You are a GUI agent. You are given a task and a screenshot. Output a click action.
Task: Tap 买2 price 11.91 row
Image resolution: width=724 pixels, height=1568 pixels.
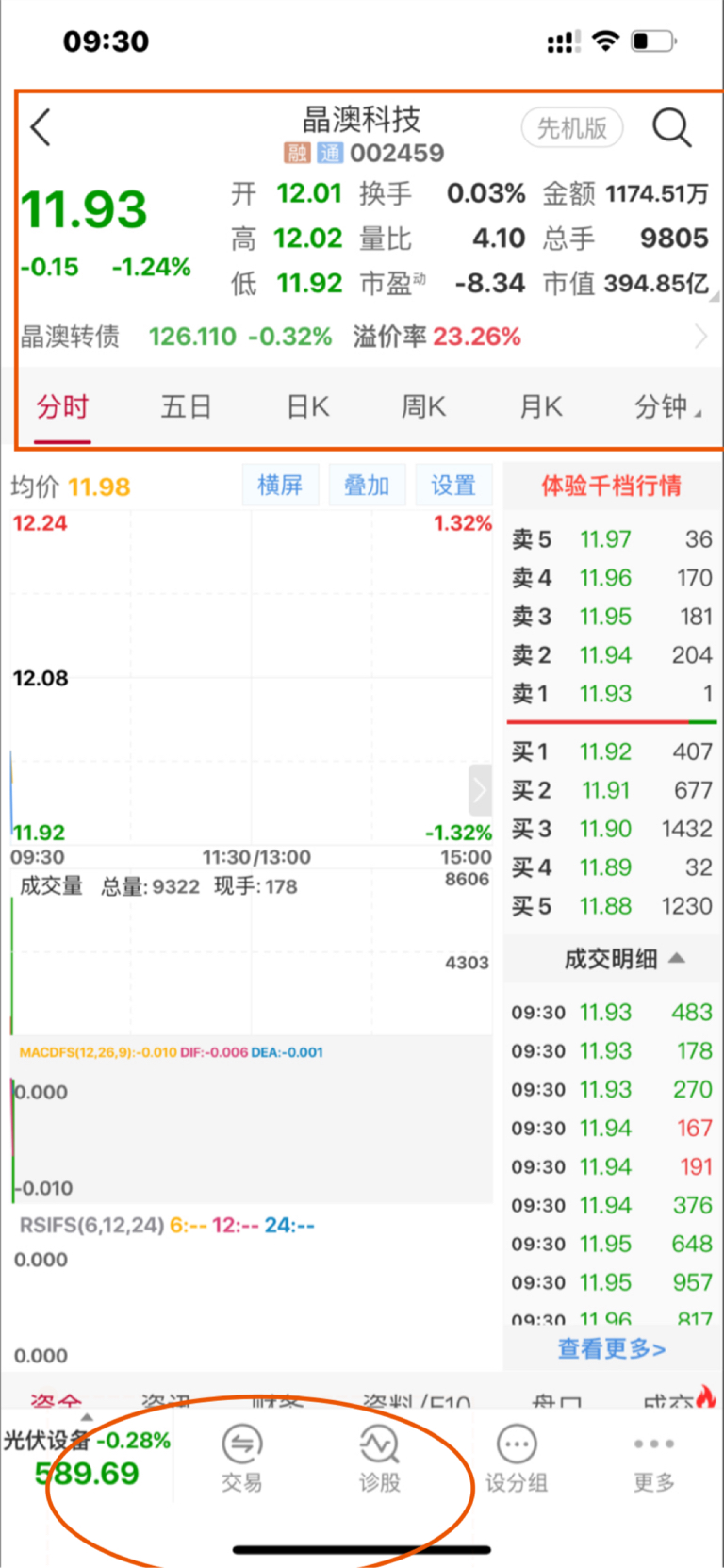click(x=612, y=790)
